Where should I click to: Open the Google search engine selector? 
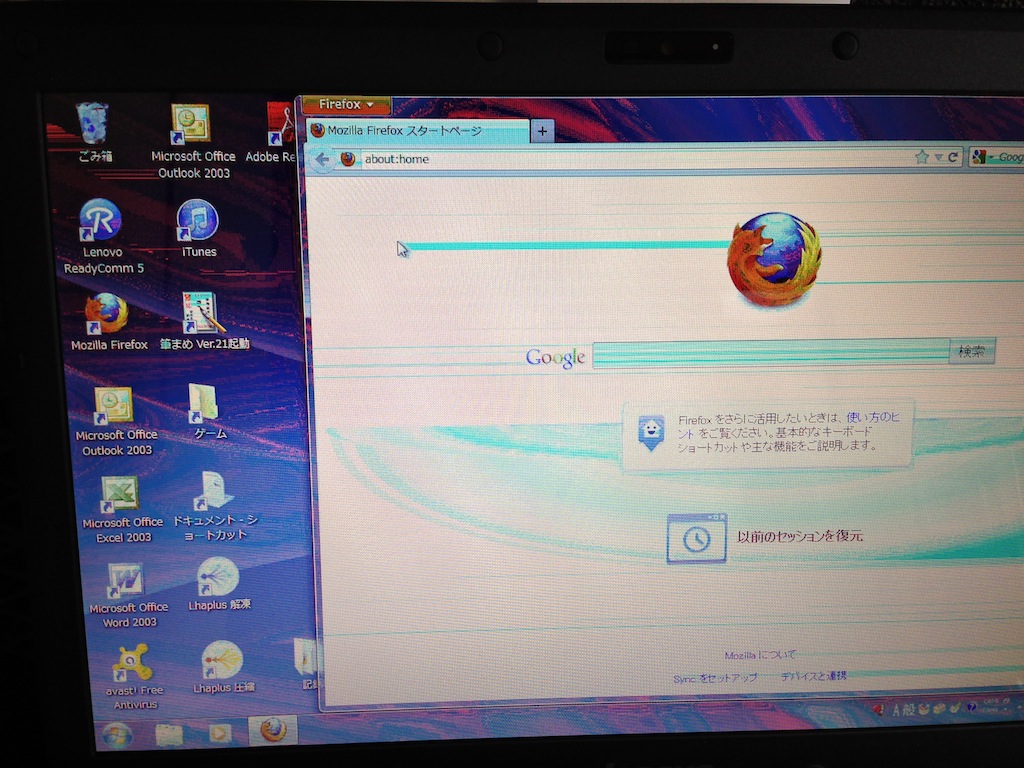click(x=980, y=157)
